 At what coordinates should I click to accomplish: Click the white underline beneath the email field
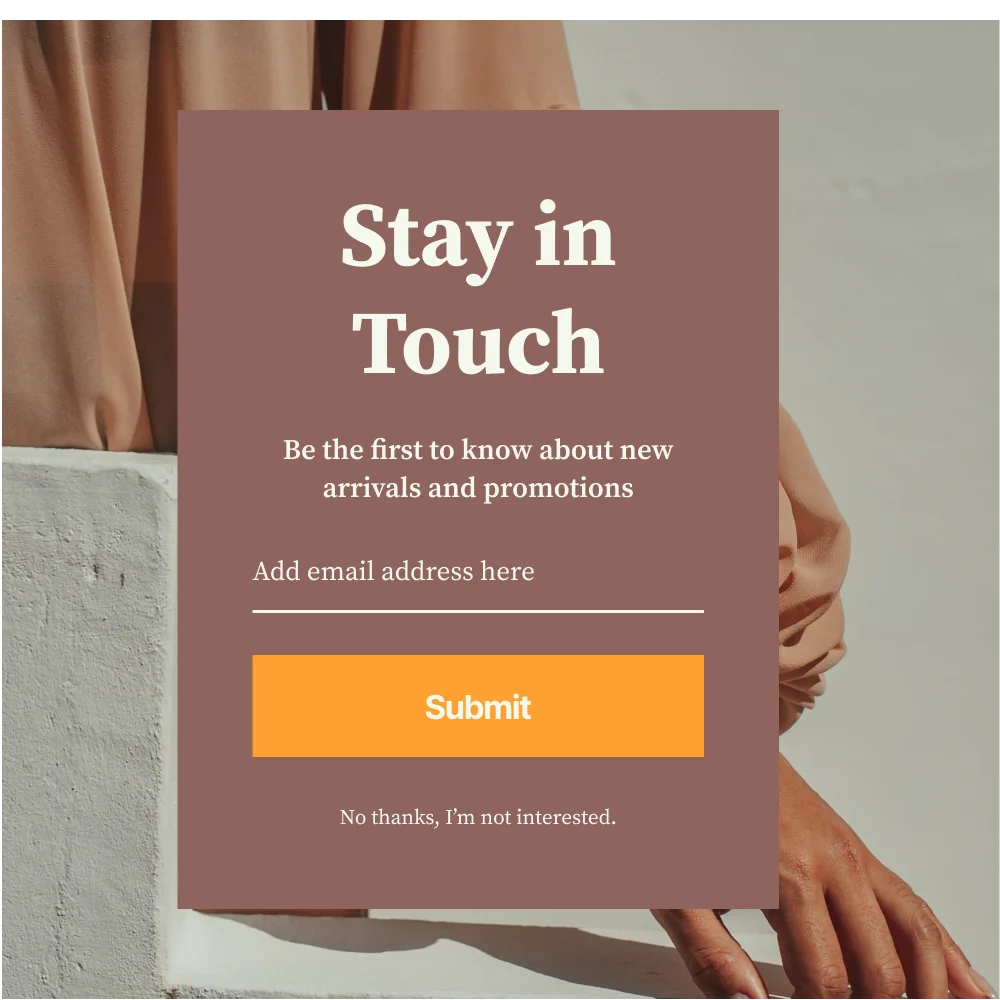pyautogui.click(x=478, y=611)
